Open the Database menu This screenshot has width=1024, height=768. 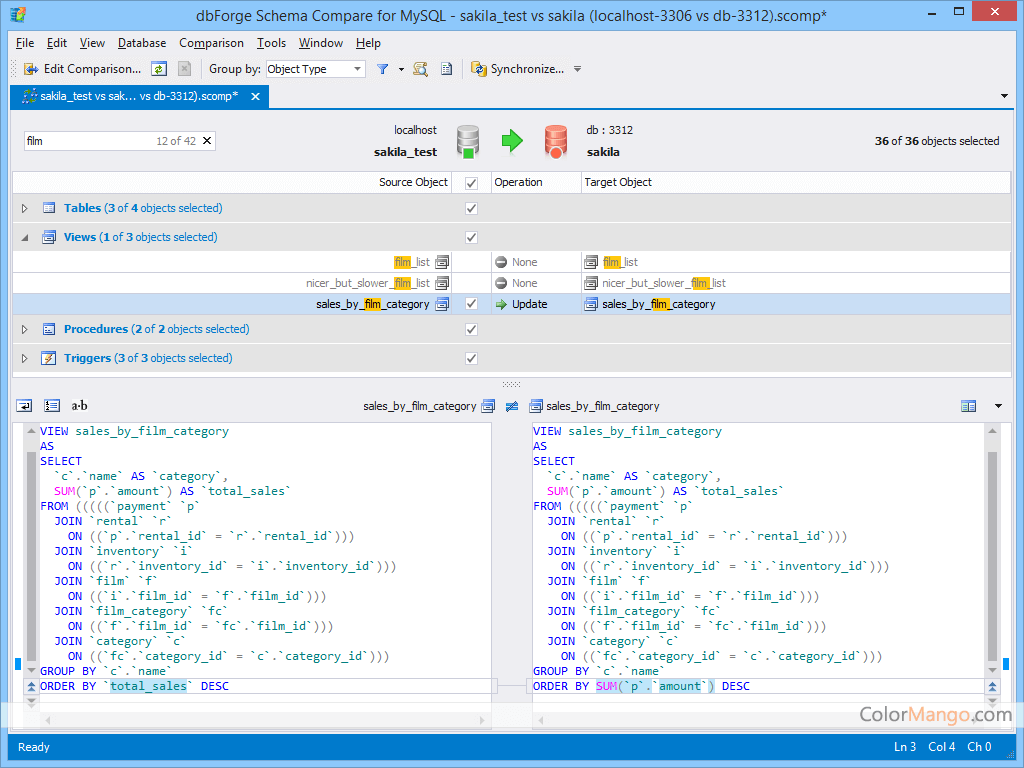142,42
